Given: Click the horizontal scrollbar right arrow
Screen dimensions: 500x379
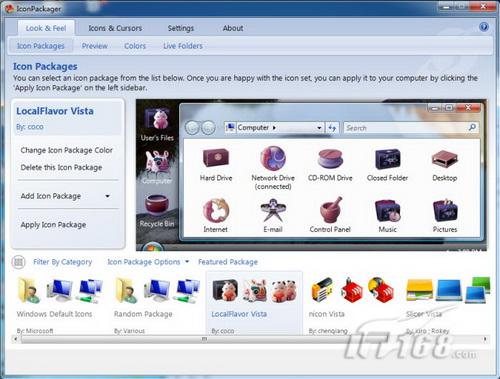Looking at the screenshot, I should click(x=485, y=339).
